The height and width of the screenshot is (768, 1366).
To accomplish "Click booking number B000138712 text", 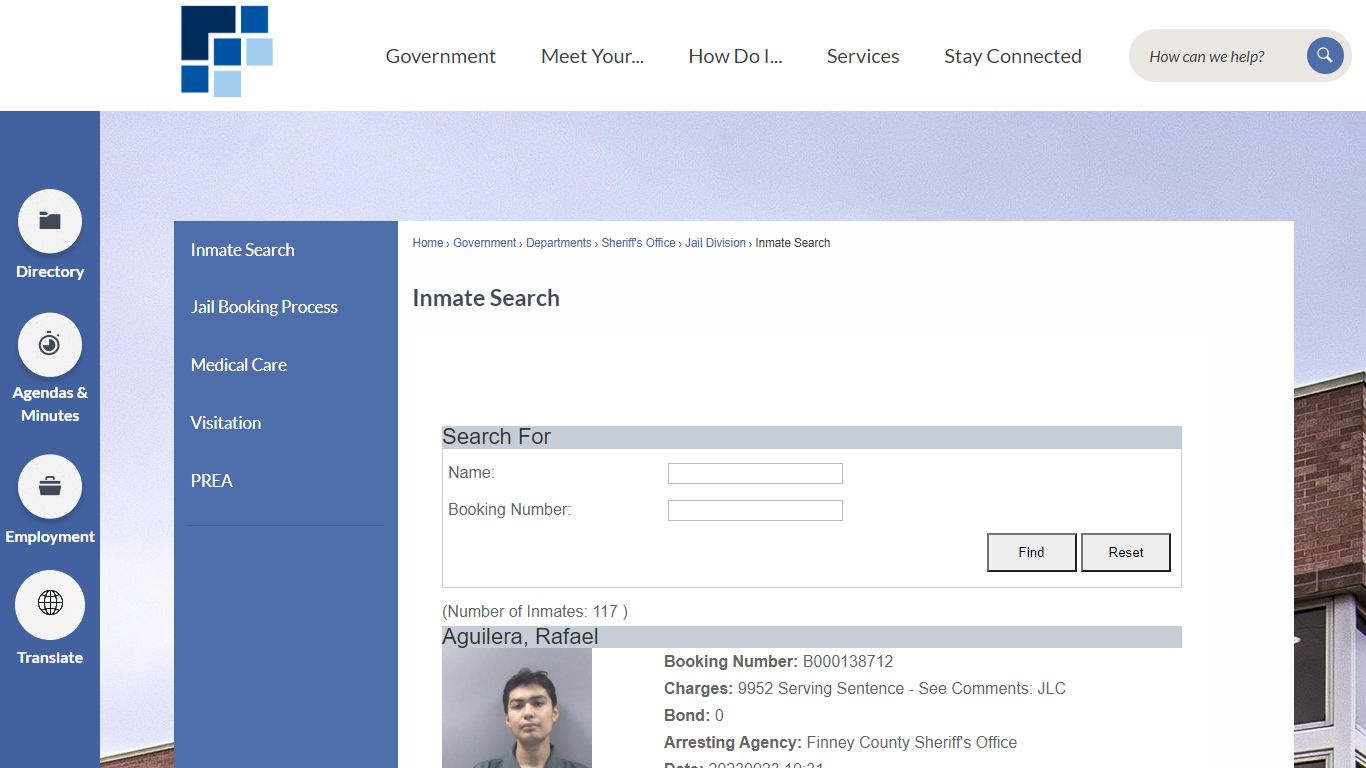I will click(x=848, y=662).
